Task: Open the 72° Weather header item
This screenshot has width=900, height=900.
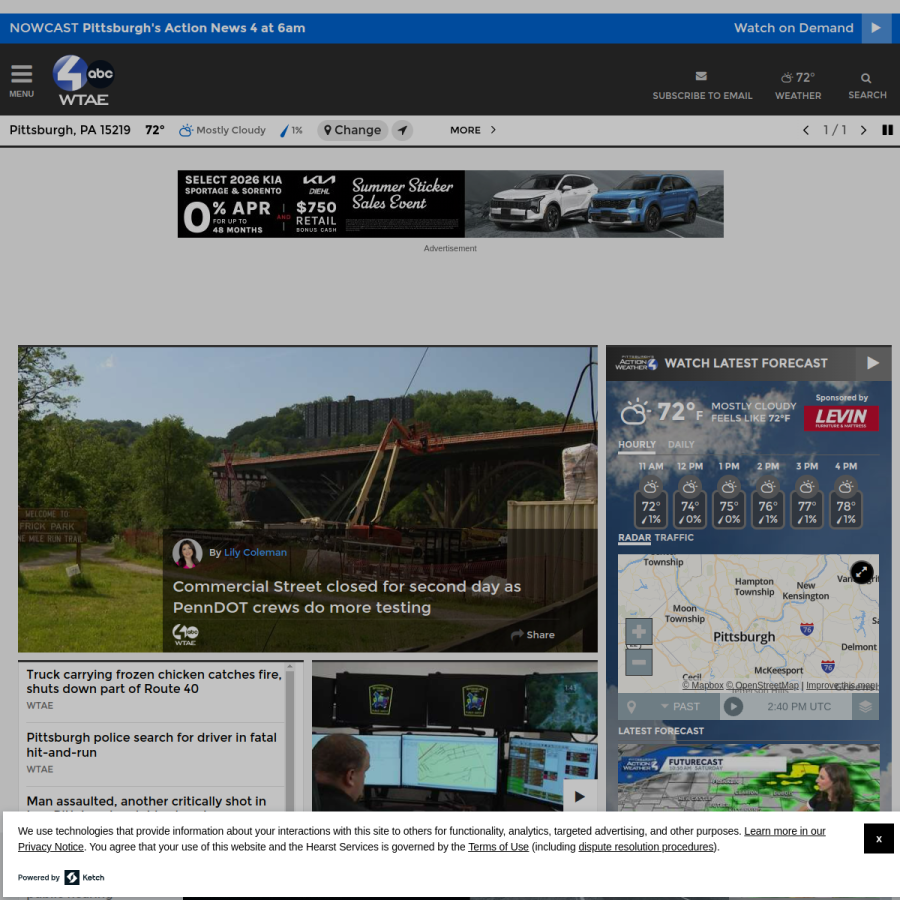Action: pyautogui.click(x=797, y=85)
